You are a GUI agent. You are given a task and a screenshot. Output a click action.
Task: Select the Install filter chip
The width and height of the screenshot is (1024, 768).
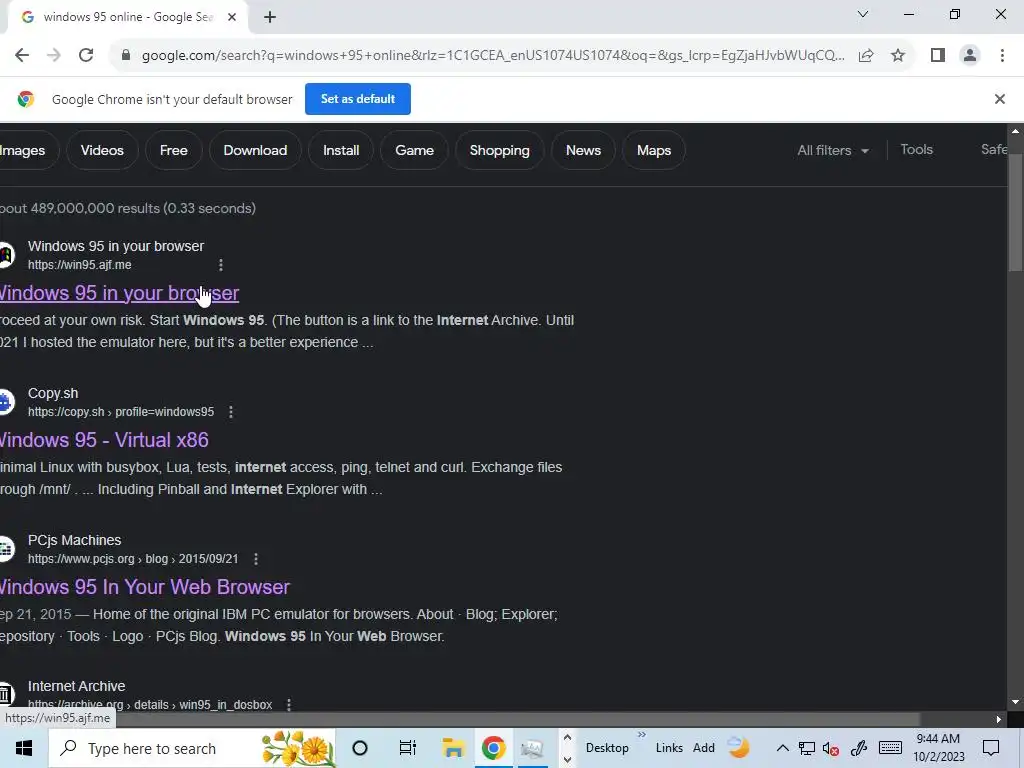[x=341, y=150]
